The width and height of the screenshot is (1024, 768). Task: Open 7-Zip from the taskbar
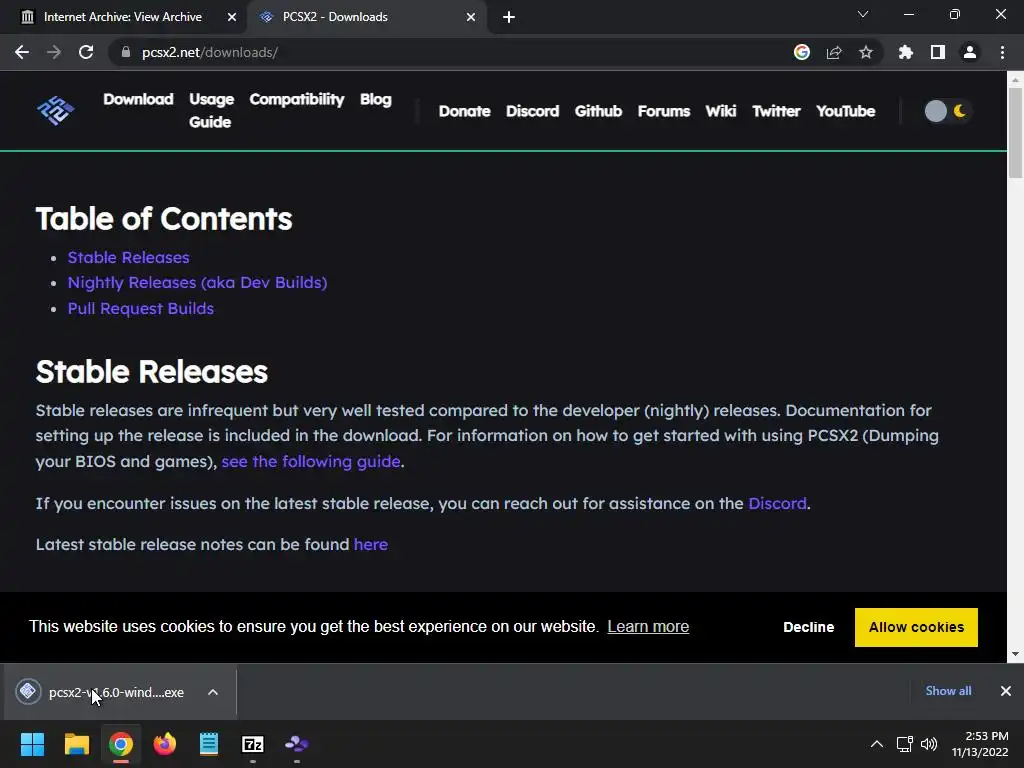(x=253, y=744)
